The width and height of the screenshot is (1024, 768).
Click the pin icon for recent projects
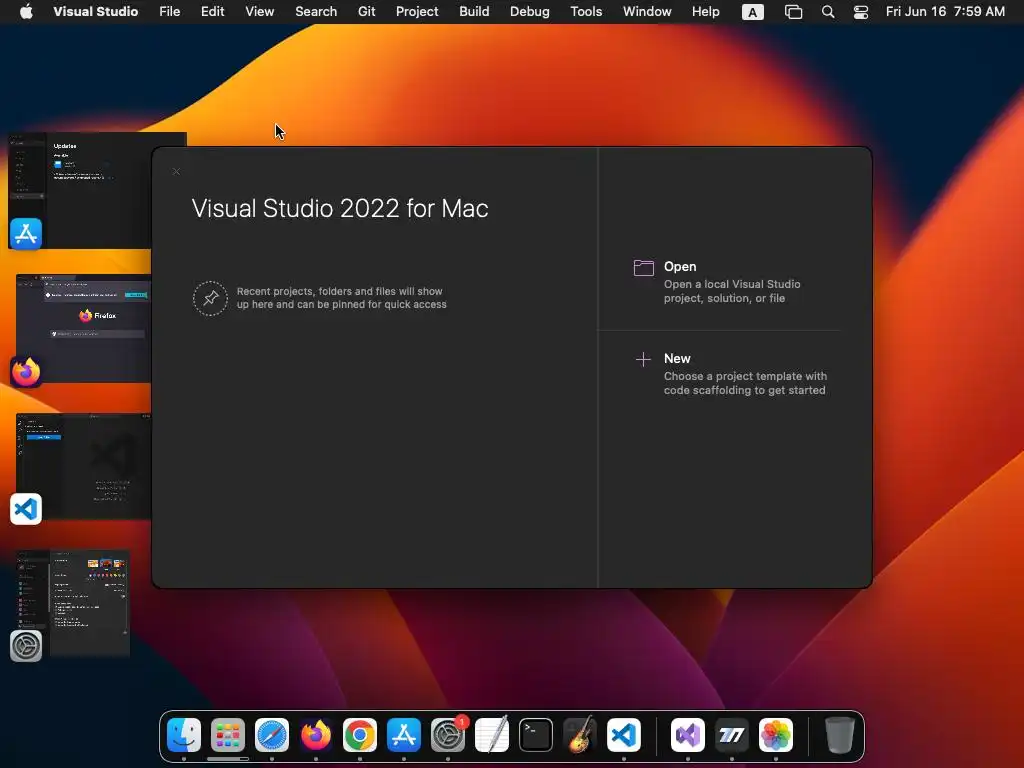[x=210, y=298]
